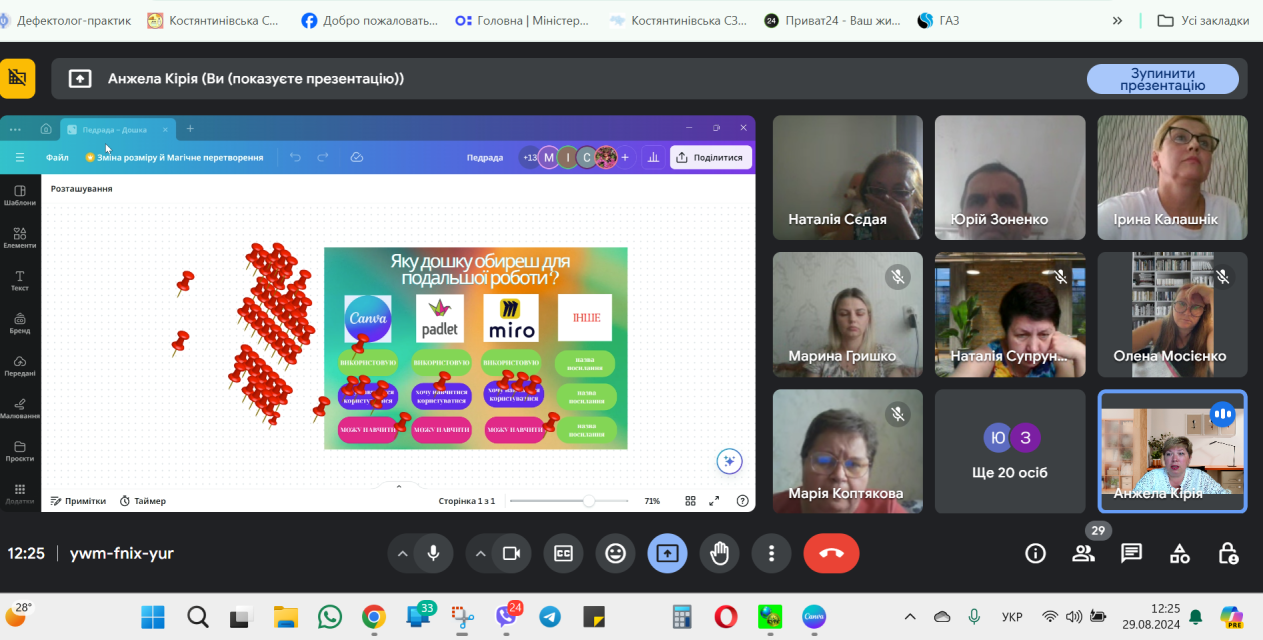Image resolution: width=1263 pixels, height=640 pixels.
Task: Click the Зупинити презентацію button
Action: [x=1162, y=79]
